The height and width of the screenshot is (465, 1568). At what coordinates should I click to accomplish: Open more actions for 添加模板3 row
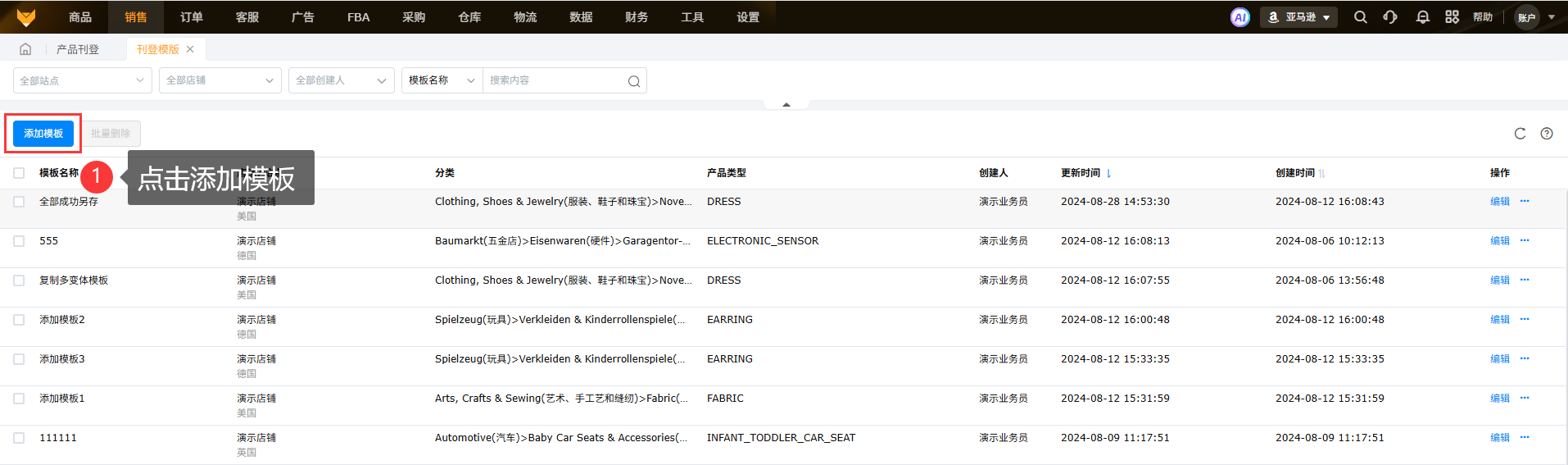click(x=1525, y=358)
